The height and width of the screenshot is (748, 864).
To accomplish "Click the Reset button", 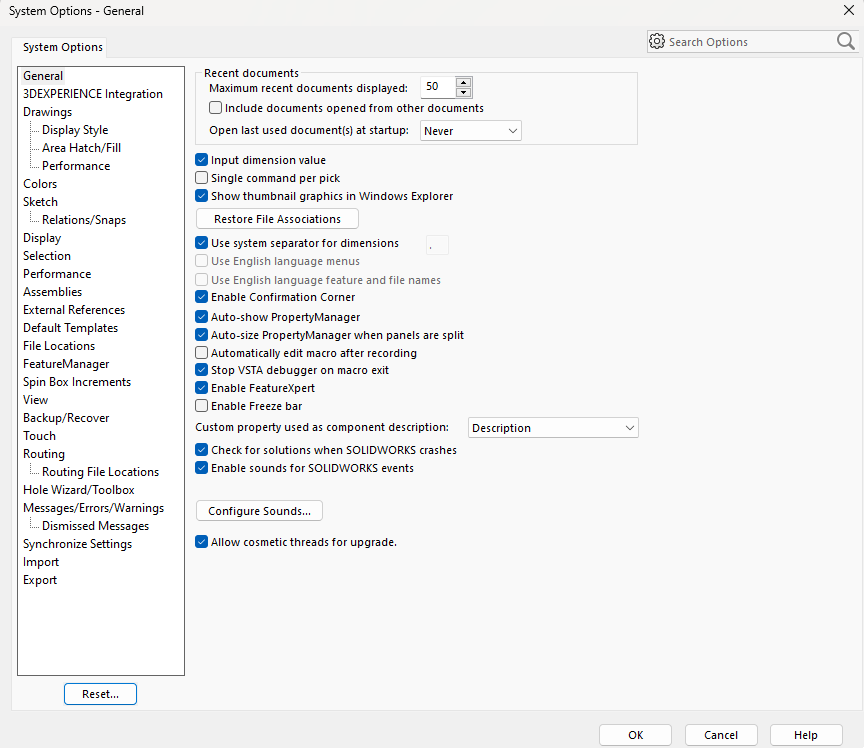I will pos(100,694).
